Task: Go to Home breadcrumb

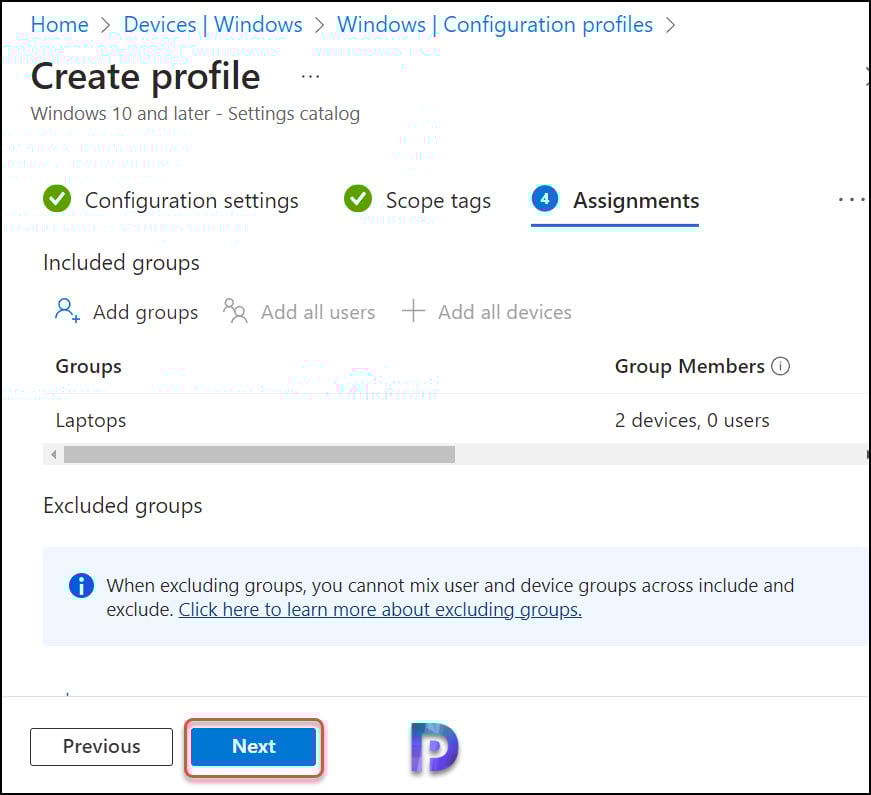Action: coord(59,24)
